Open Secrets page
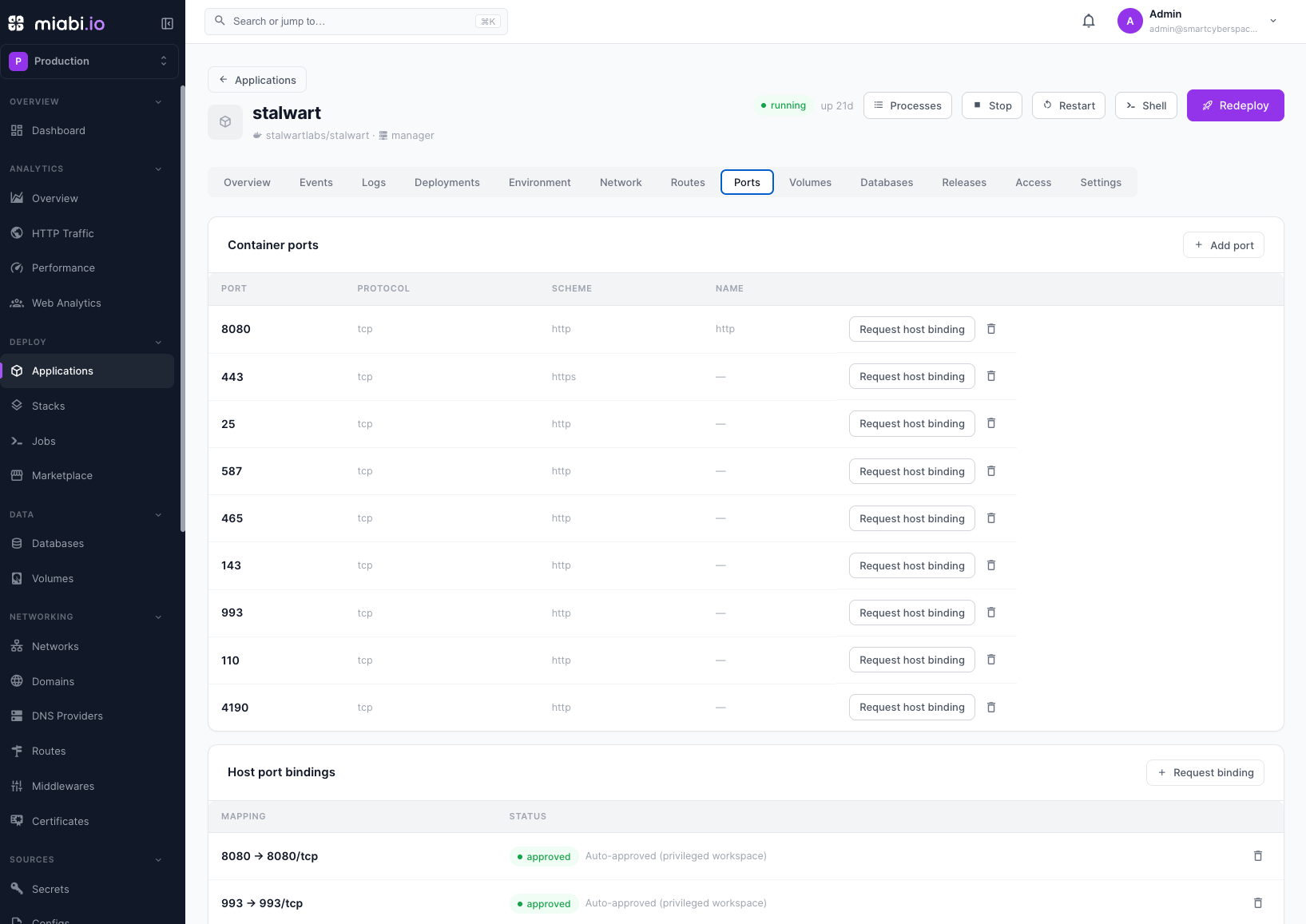The width and height of the screenshot is (1306, 924). pyautogui.click(x=87, y=890)
